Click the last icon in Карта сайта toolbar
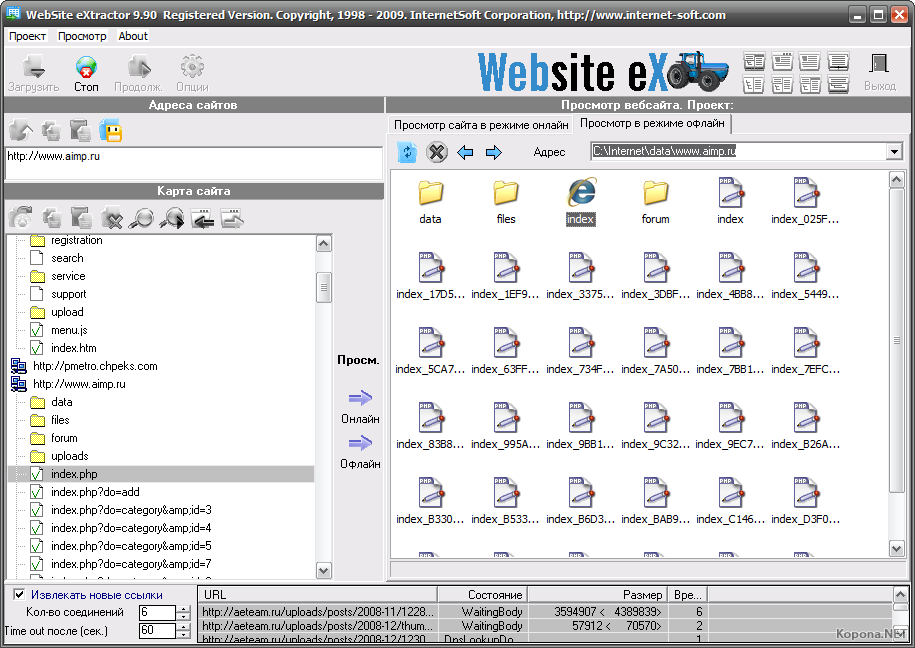Viewport: 915px width, 648px height. coord(232,218)
